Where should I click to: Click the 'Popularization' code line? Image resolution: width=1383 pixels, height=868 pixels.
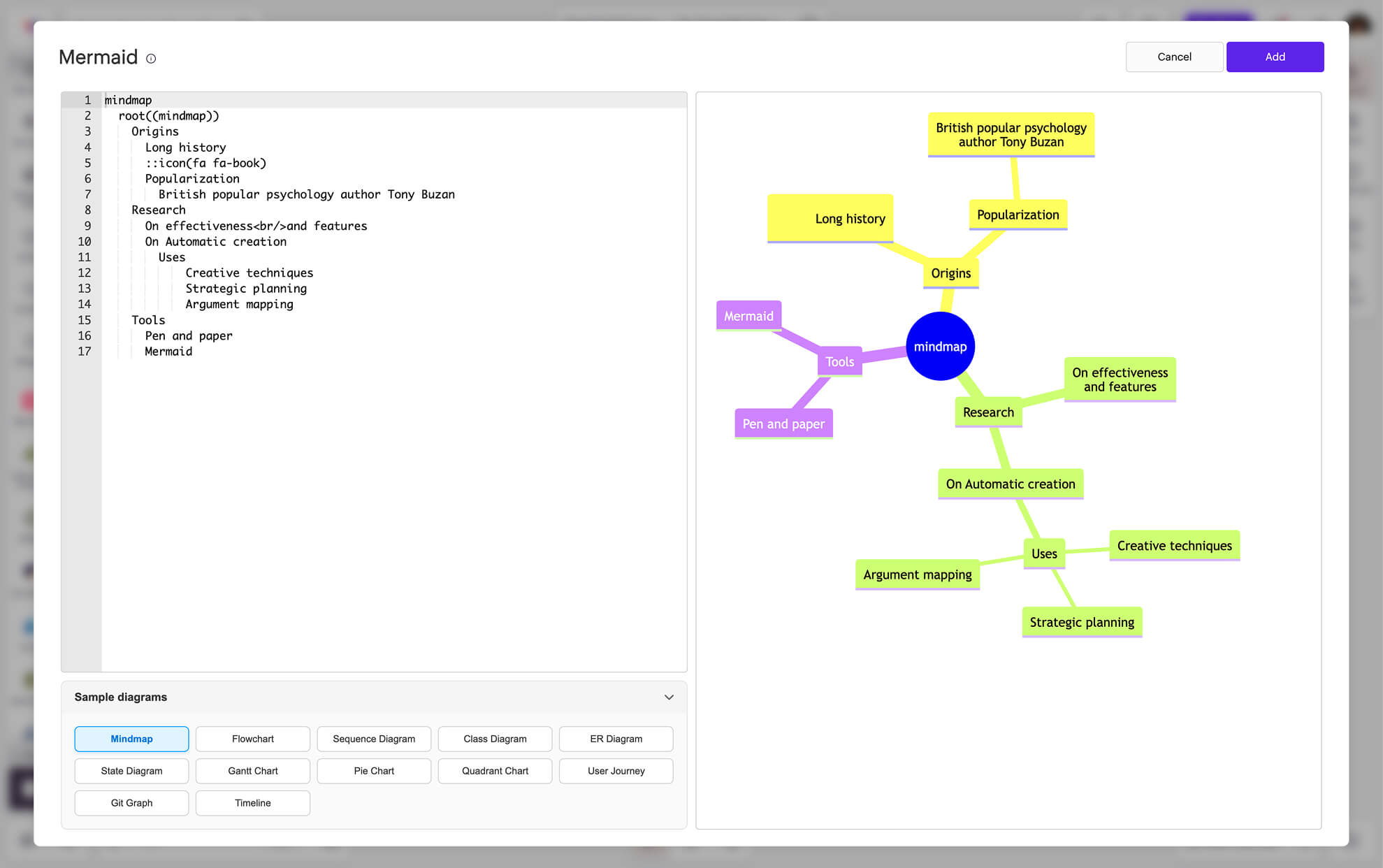[x=192, y=179]
